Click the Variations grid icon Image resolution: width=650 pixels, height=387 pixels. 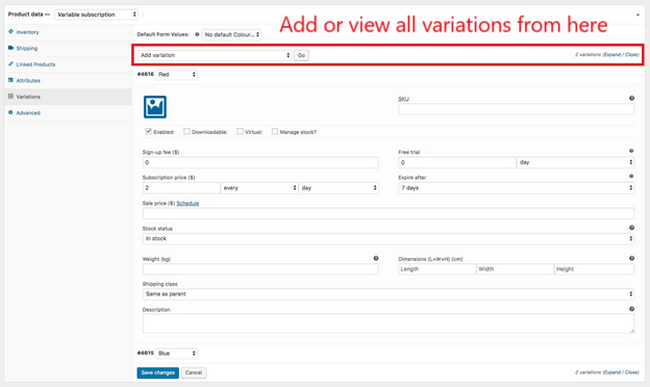coord(11,96)
